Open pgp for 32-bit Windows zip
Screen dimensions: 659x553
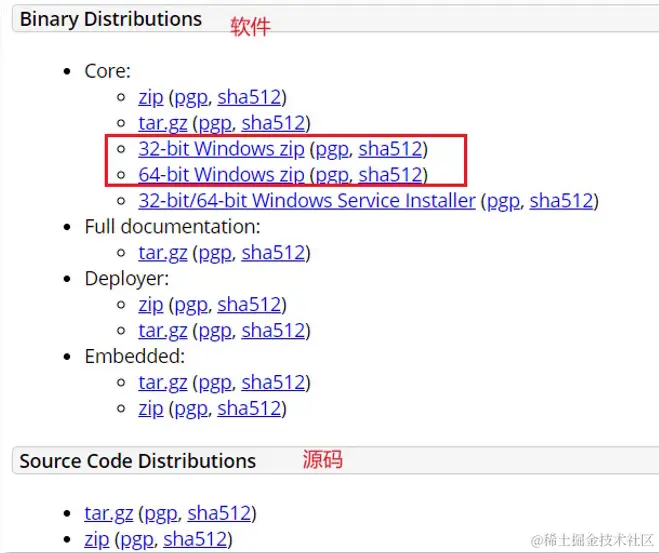332,150
